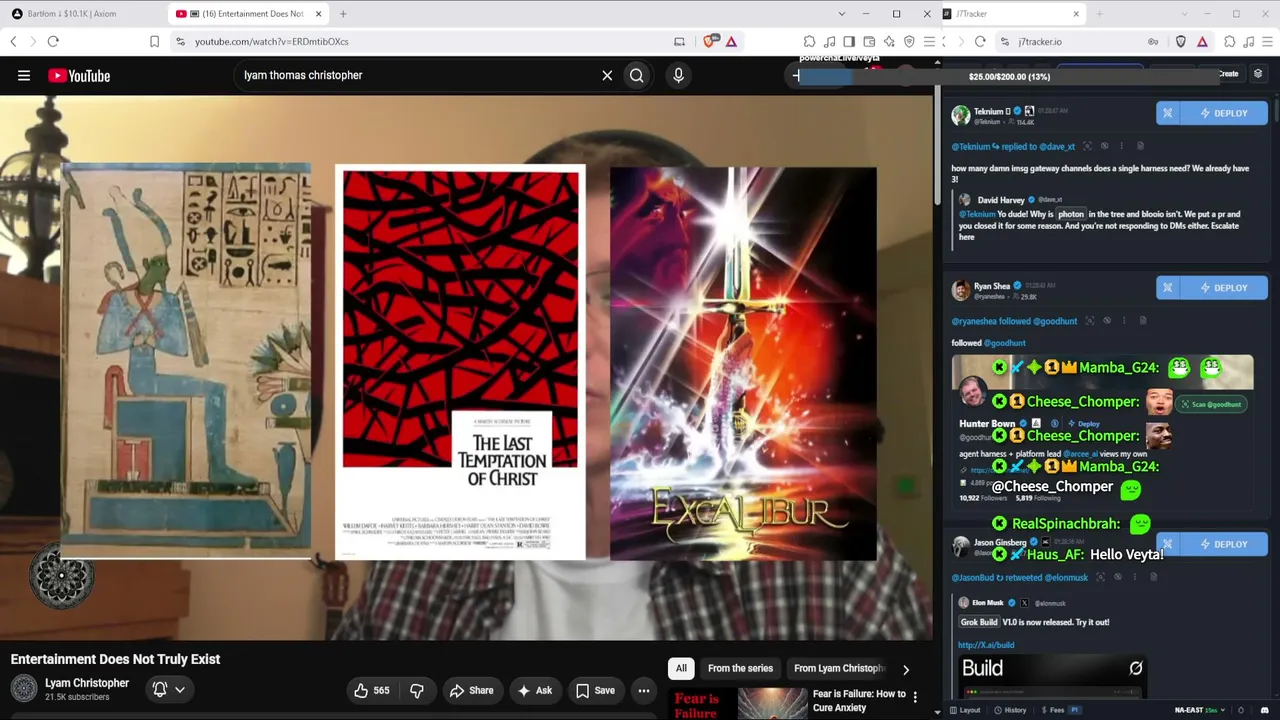1280x720 pixels.
Task: Reload the YouTube page
Action: click(53, 41)
